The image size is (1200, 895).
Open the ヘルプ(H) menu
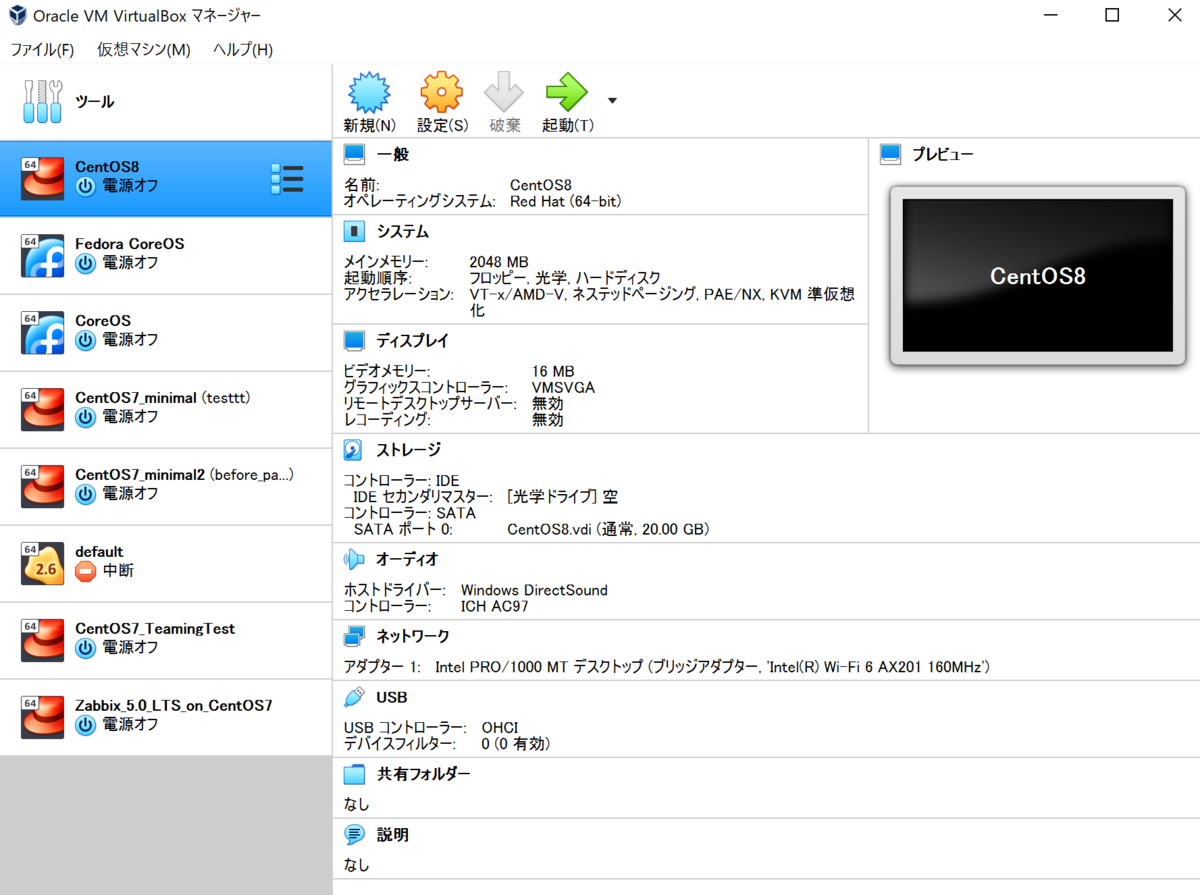pyautogui.click(x=240, y=49)
